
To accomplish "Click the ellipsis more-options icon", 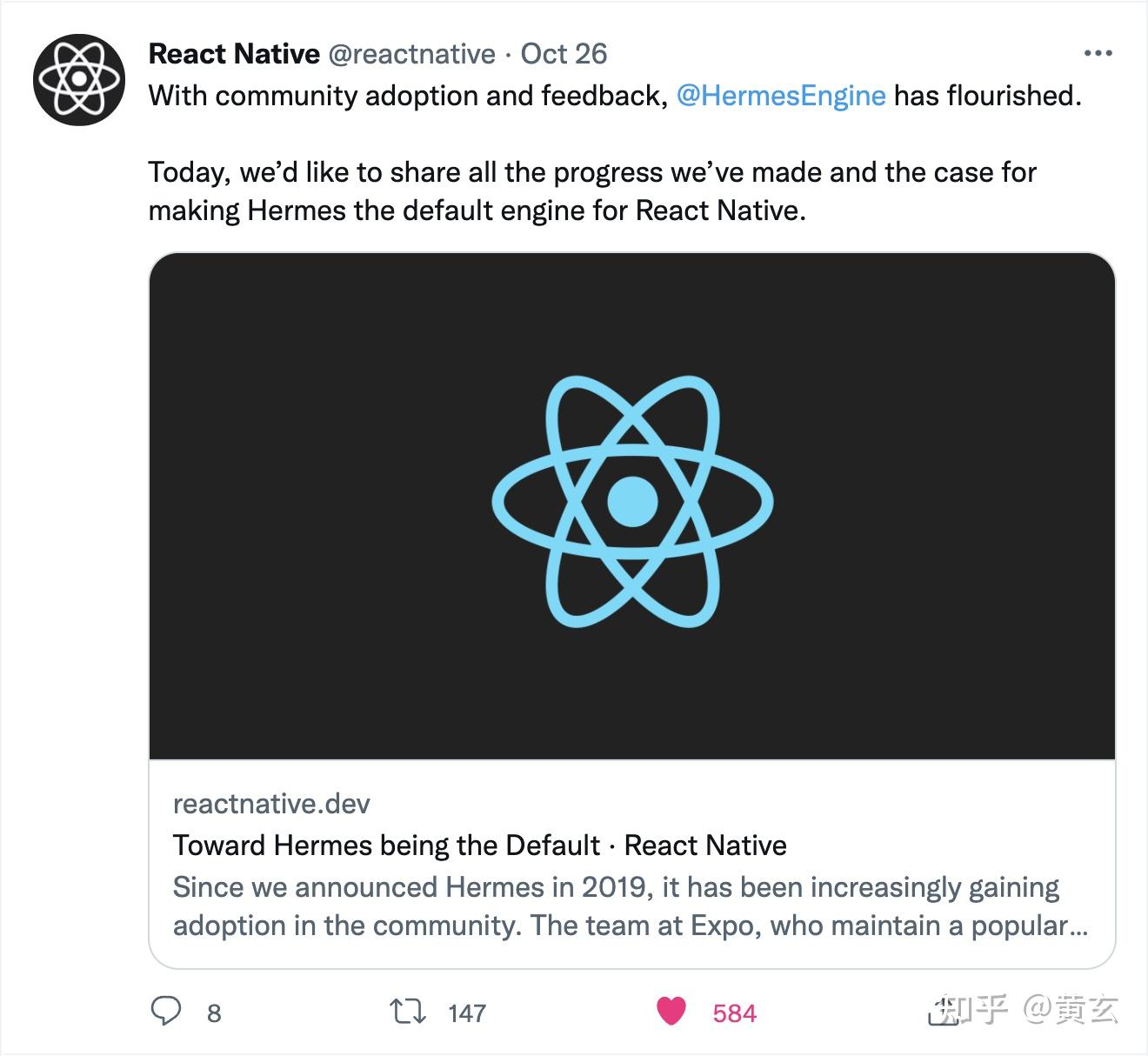I will point(1097,52).
